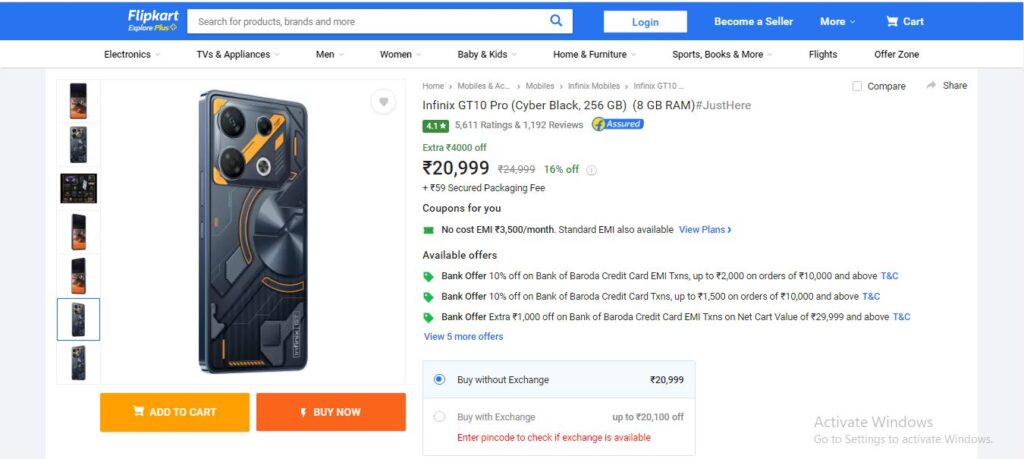The width and height of the screenshot is (1024, 459).
Task: Tick the Compare checkbox
Action: point(857,86)
